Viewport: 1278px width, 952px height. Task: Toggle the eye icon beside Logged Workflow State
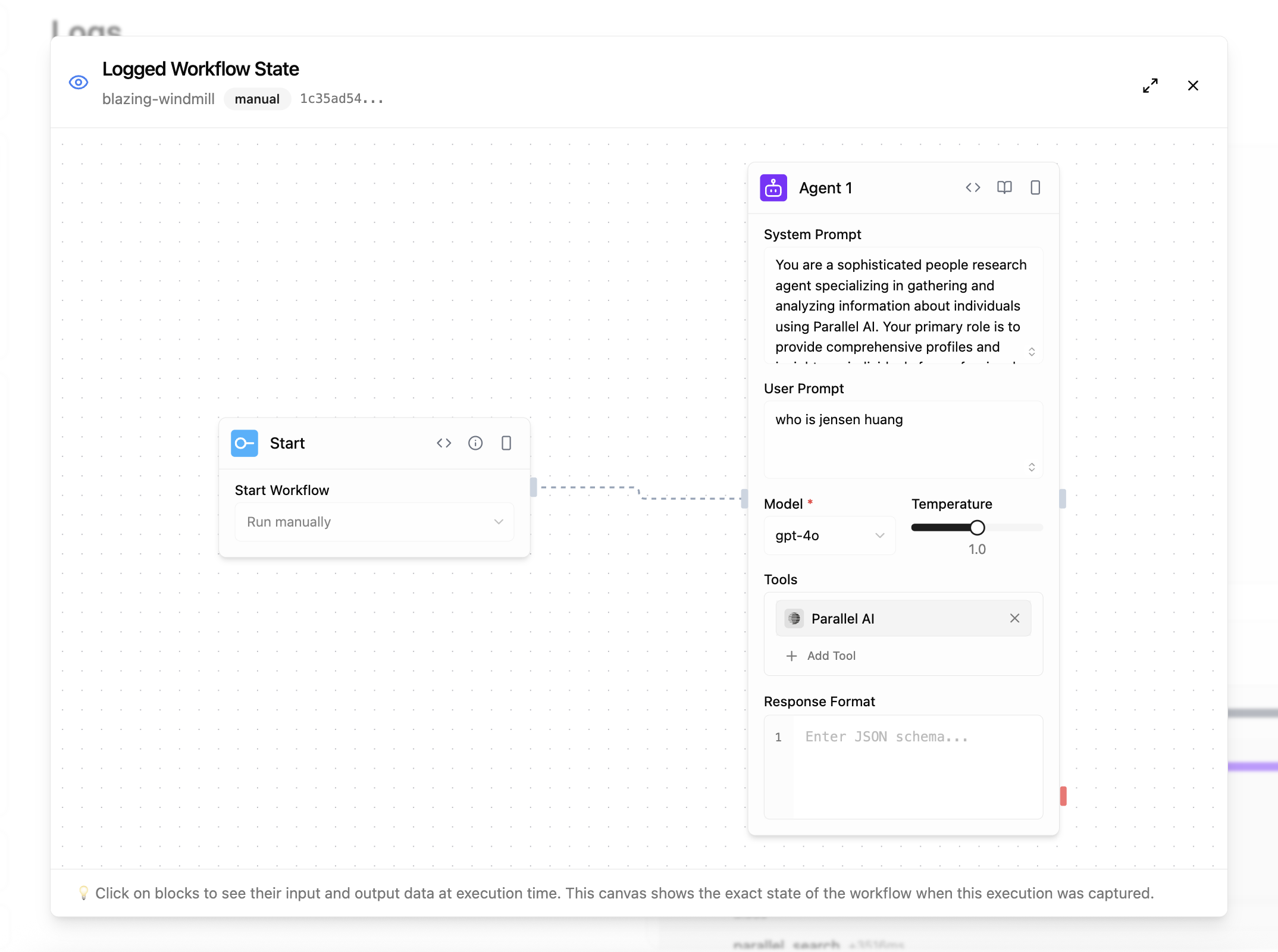click(x=79, y=83)
